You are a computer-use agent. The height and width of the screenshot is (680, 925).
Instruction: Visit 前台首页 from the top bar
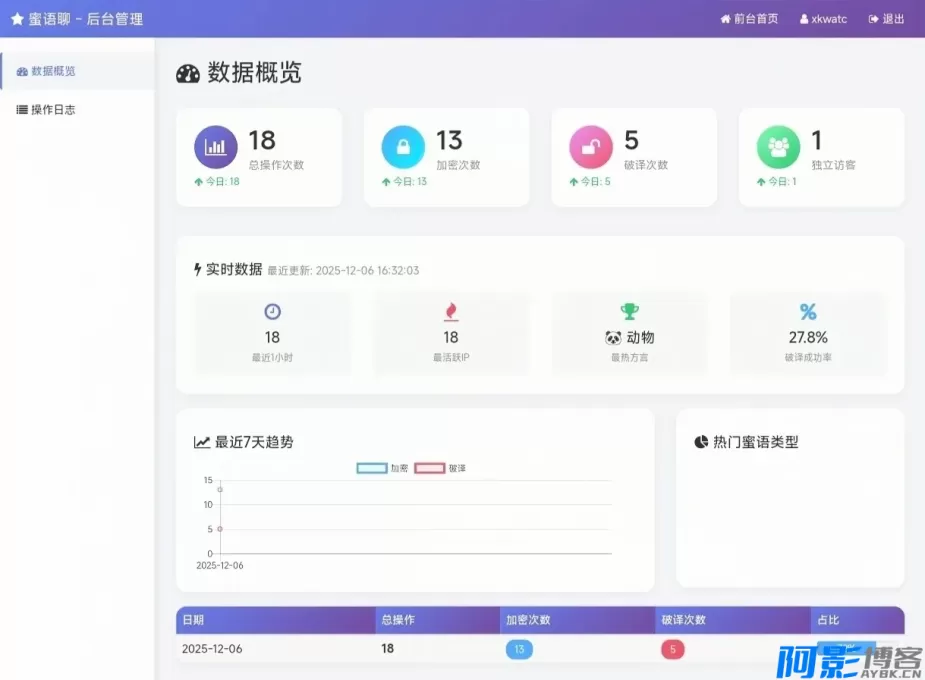coord(749,18)
